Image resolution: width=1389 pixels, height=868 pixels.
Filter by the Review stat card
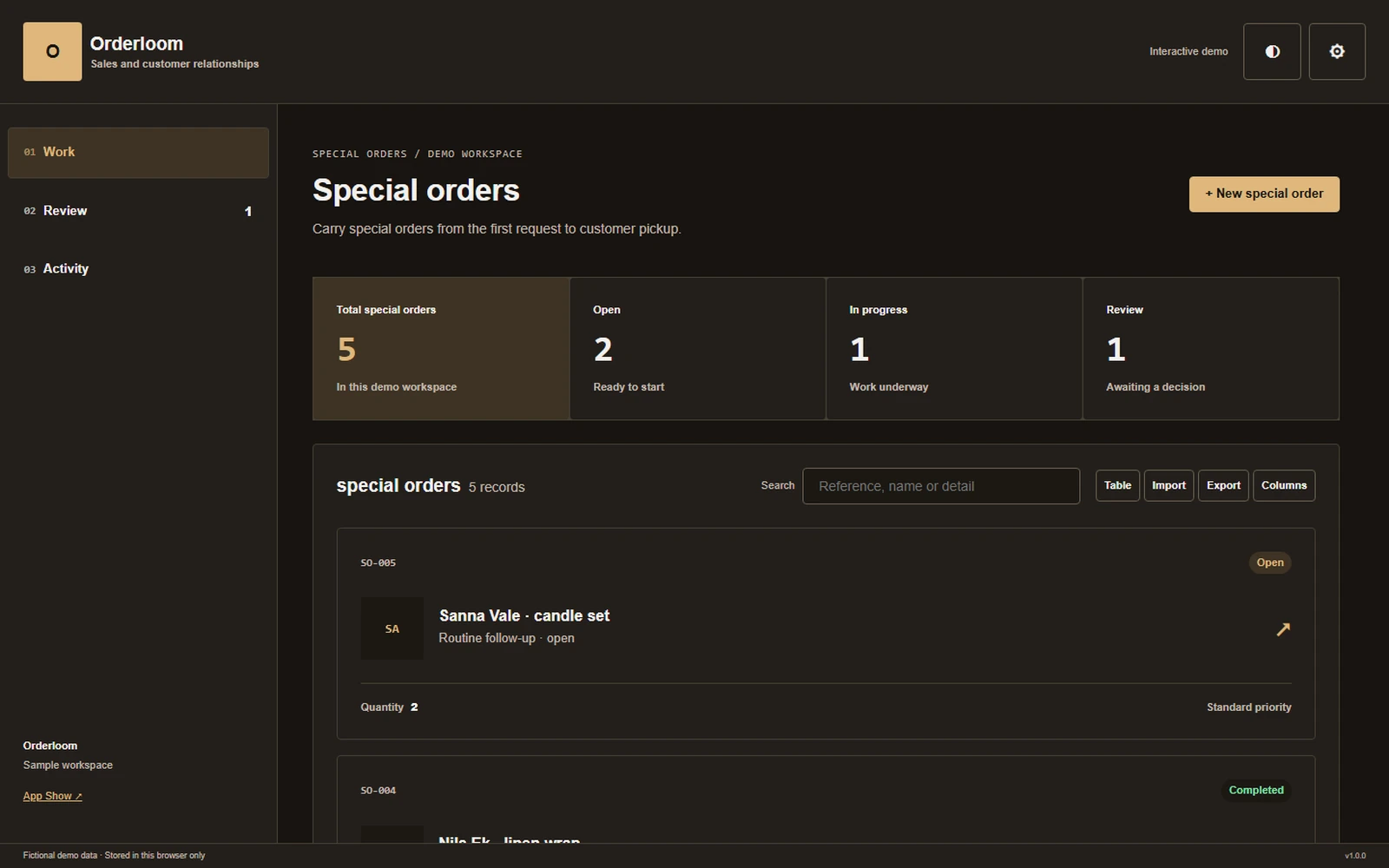click(x=1211, y=349)
